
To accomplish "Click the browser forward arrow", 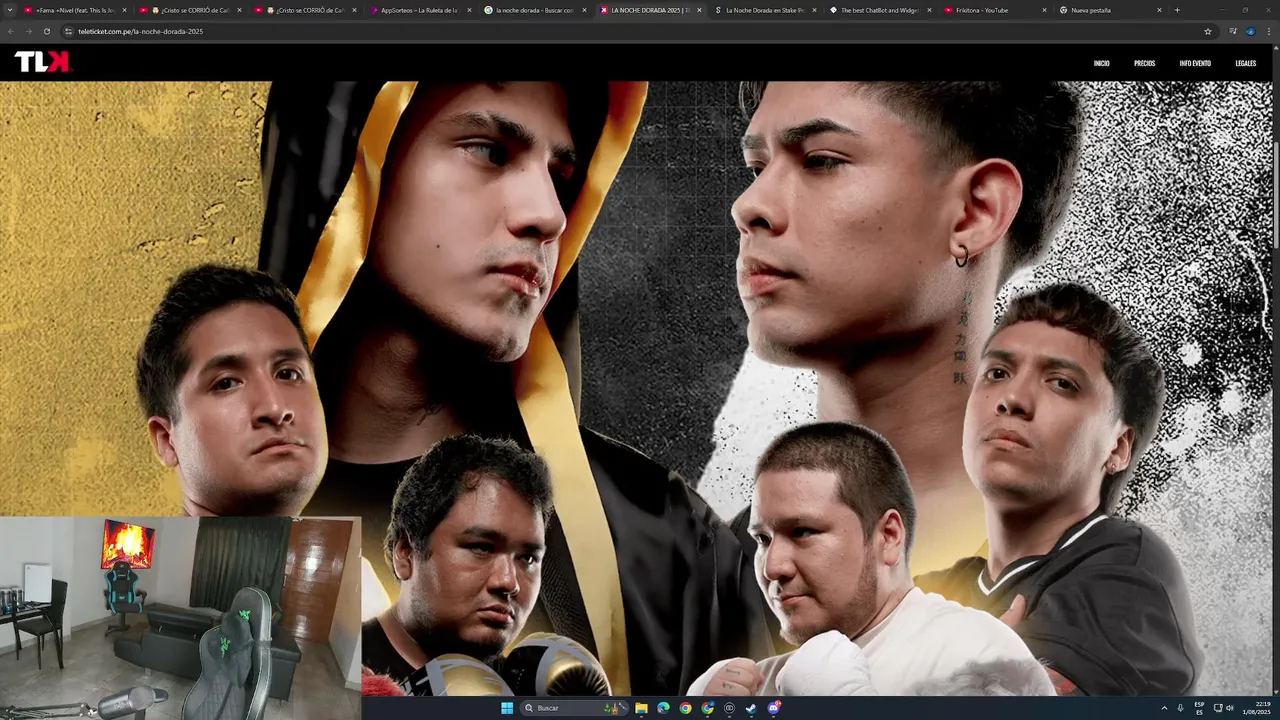I will tap(28, 31).
